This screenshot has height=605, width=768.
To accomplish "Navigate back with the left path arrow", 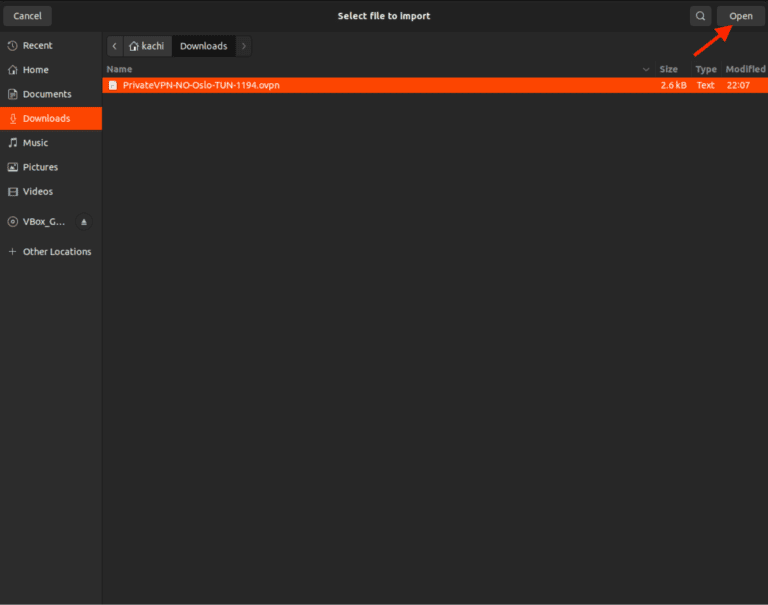I will click(114, 46).
